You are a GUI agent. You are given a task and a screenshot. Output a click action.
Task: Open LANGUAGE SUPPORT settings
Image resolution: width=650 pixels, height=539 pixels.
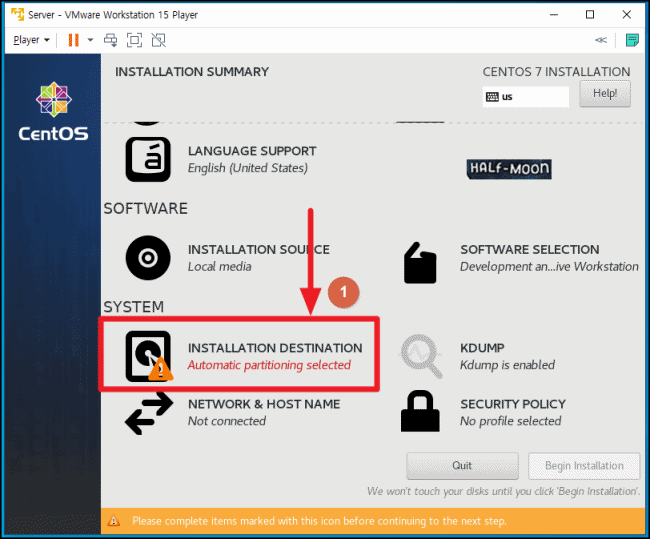pos(252,151)
